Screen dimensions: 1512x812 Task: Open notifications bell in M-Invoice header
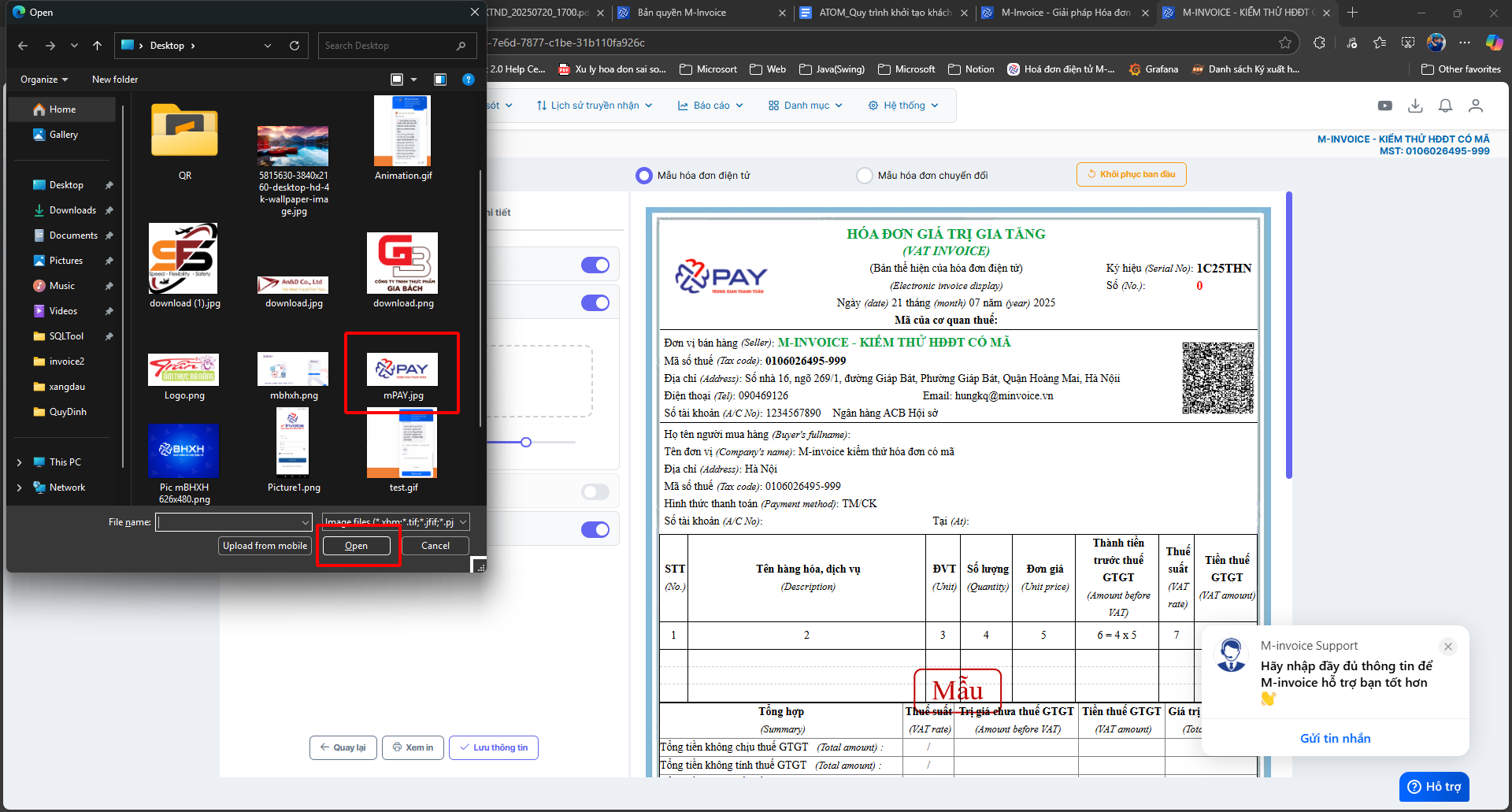(1446, 106)
